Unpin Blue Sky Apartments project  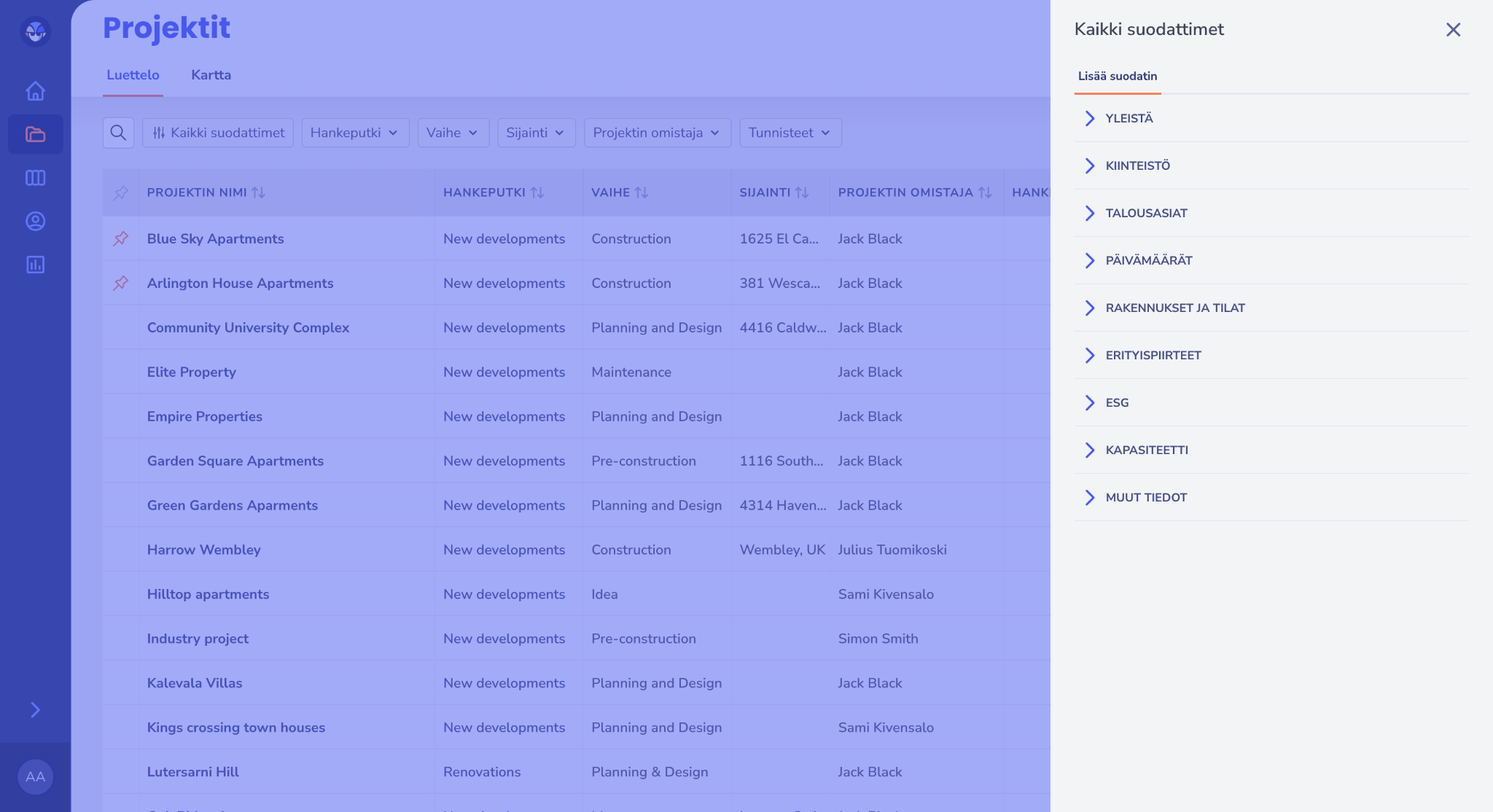pyautogui.click(x=121, y=238)
